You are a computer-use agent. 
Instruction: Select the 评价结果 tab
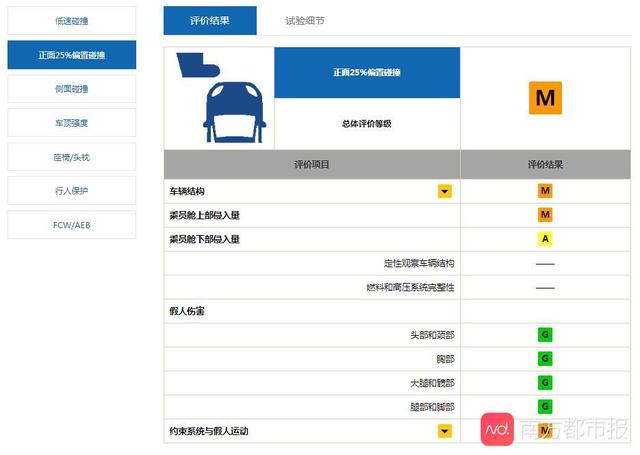210,21
